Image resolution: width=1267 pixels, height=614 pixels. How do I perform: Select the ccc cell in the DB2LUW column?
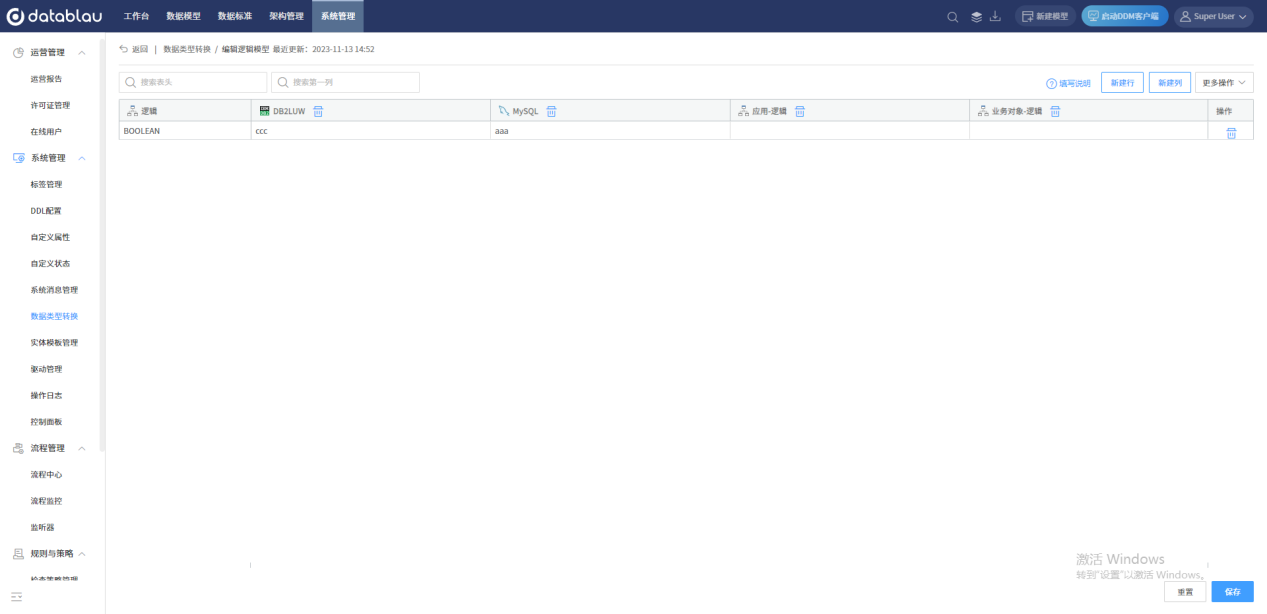pyautogui.click(x=371, y=131)
